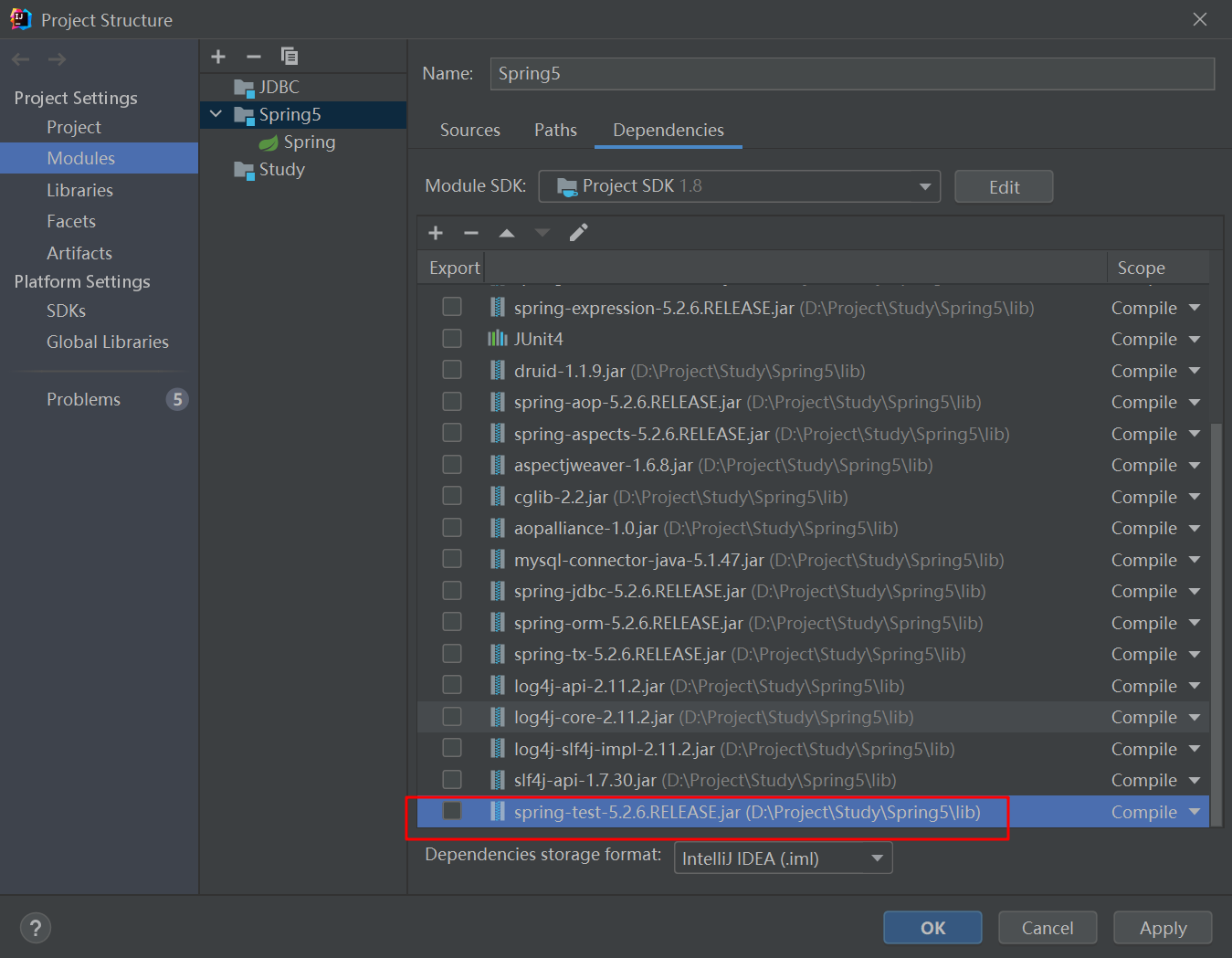Click the Problems count badge
The height and width of the screenshot is (958, 1232).
177,399
